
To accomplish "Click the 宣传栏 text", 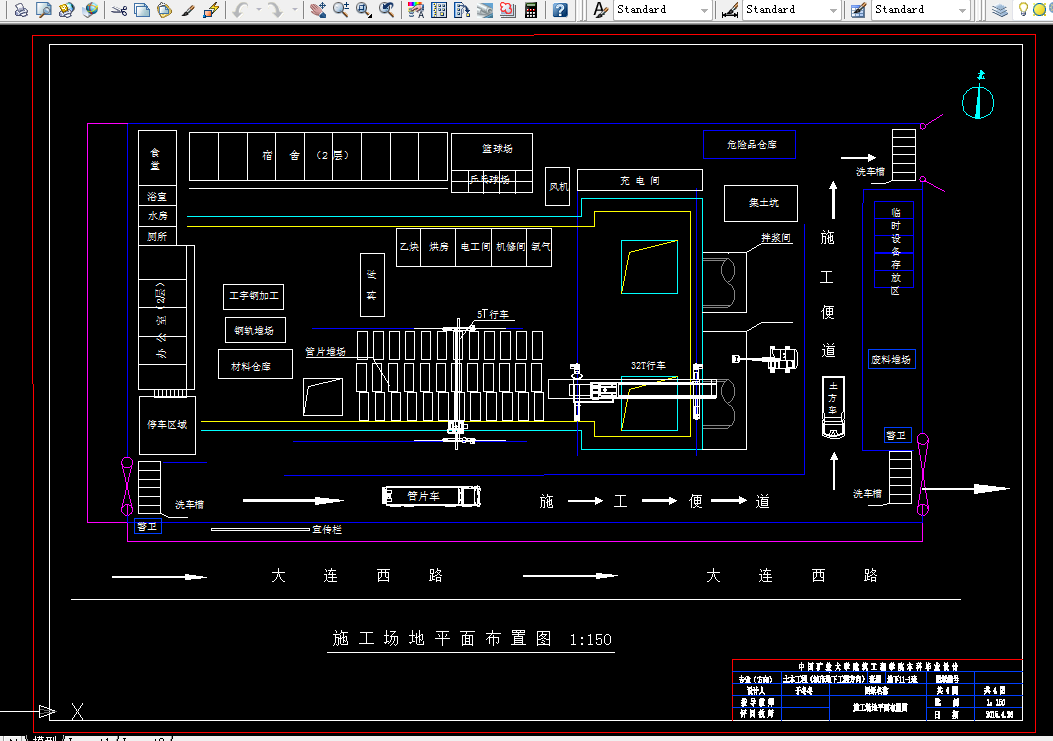I will click(327, 529).
